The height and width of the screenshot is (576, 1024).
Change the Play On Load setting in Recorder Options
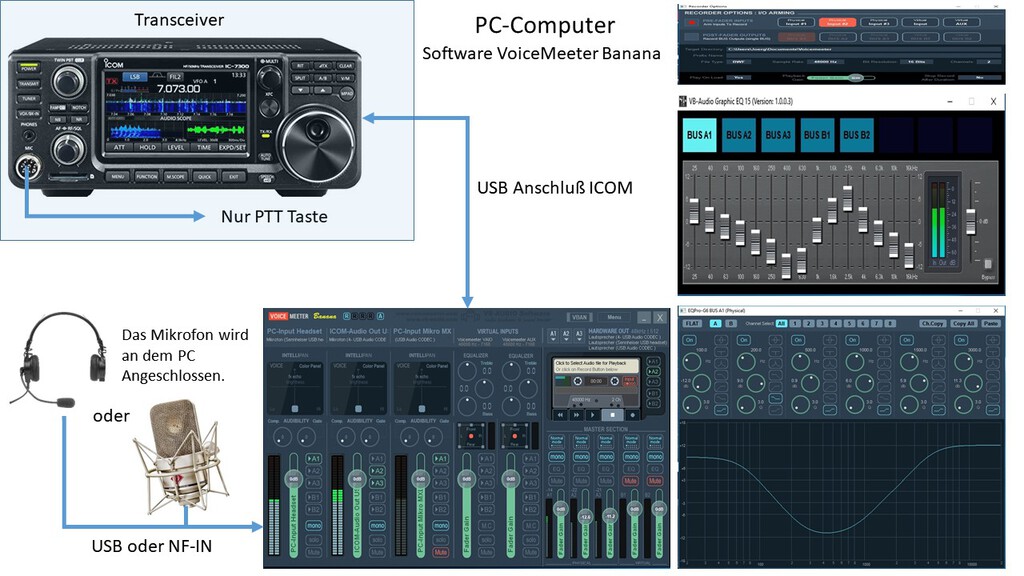coord(738,77)
